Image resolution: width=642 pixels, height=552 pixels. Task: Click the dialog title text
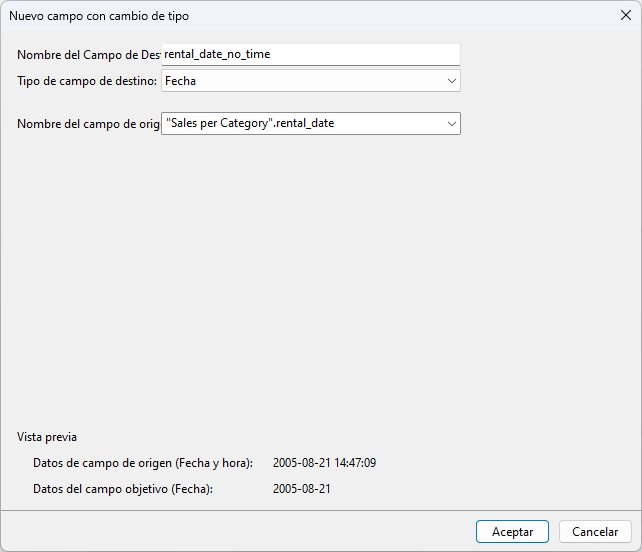[99, 16]
